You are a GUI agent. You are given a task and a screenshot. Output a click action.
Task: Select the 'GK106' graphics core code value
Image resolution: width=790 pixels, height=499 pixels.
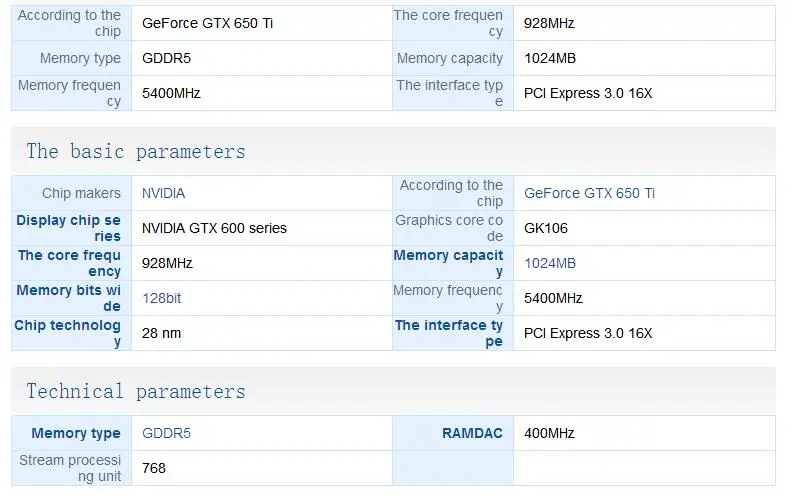546,228
